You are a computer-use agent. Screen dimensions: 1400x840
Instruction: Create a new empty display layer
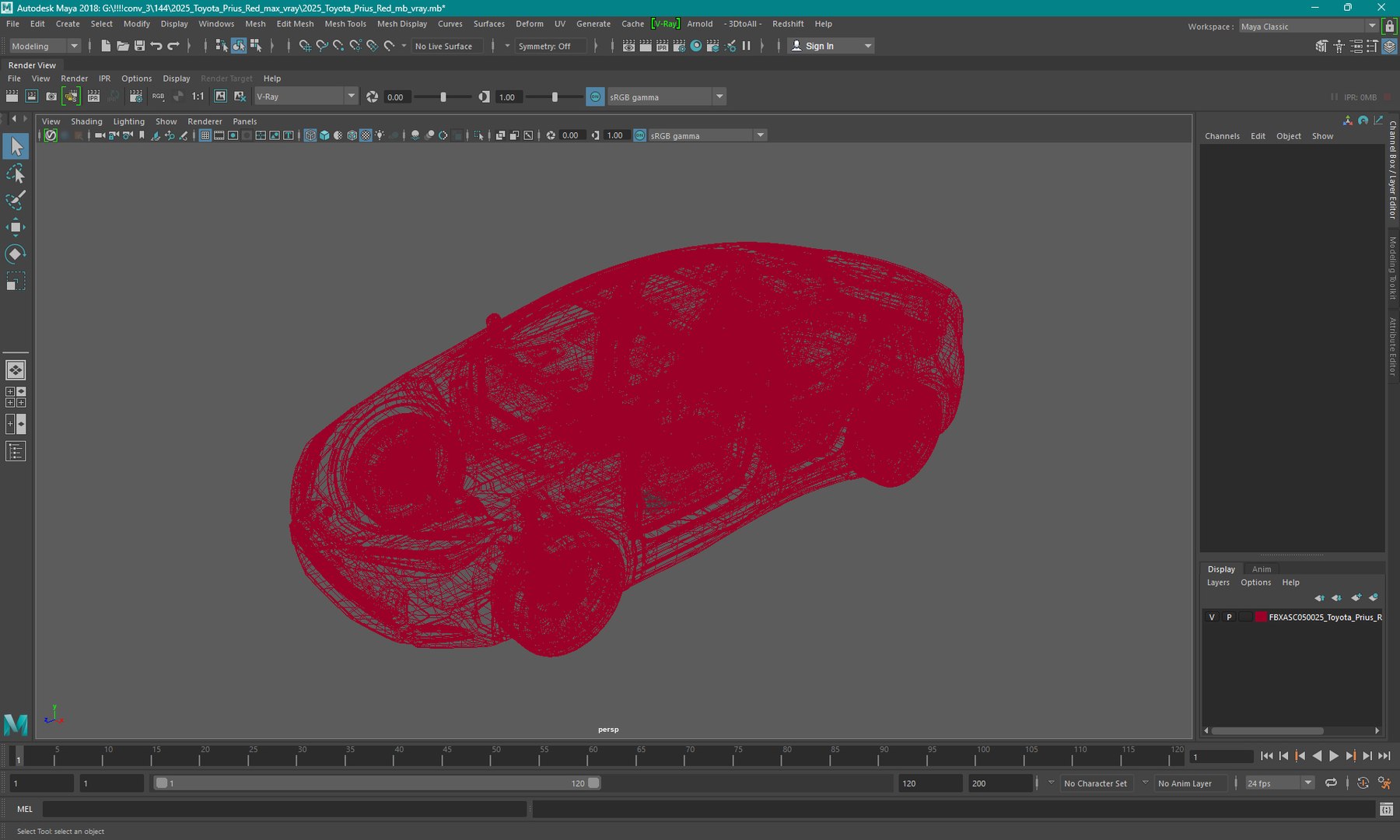tap(1356, 598)
